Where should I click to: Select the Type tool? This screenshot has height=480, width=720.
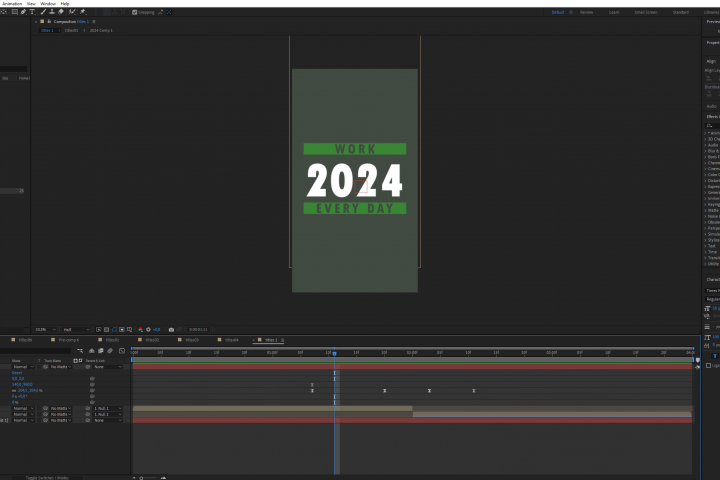click(x=32, y=12)
